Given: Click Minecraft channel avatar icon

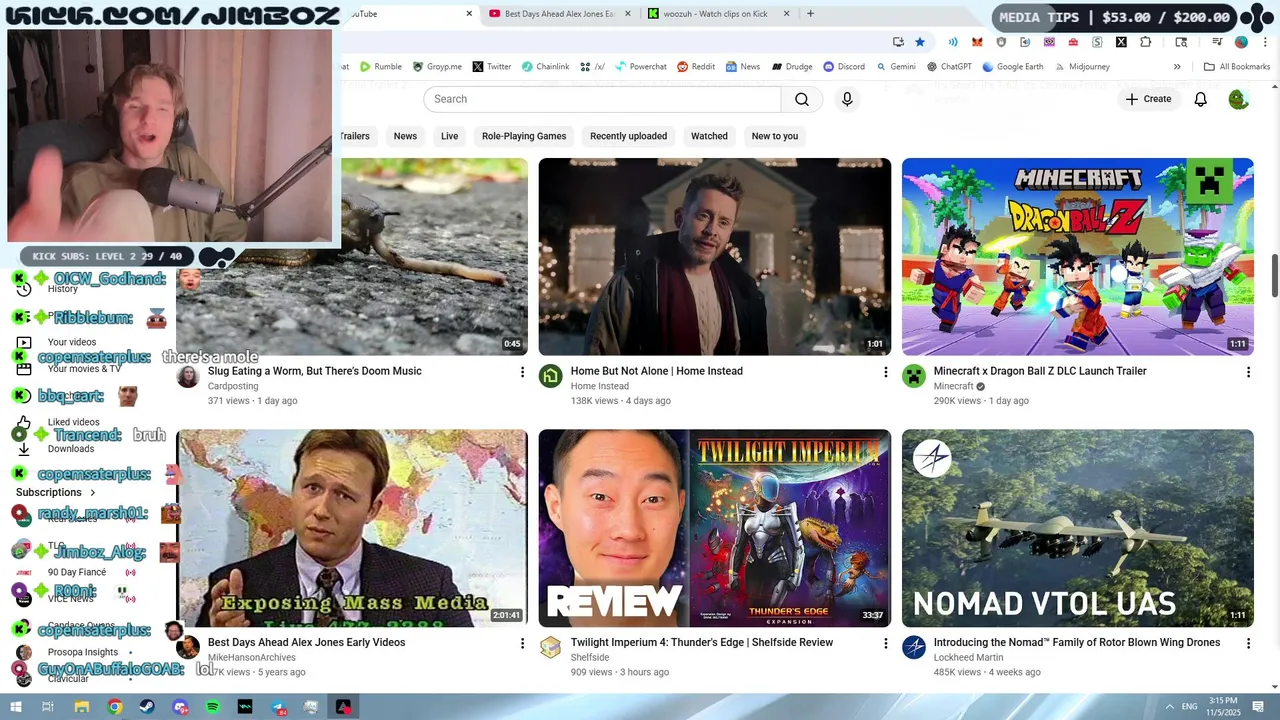Looking at the screenshot, I should (914, 376).
